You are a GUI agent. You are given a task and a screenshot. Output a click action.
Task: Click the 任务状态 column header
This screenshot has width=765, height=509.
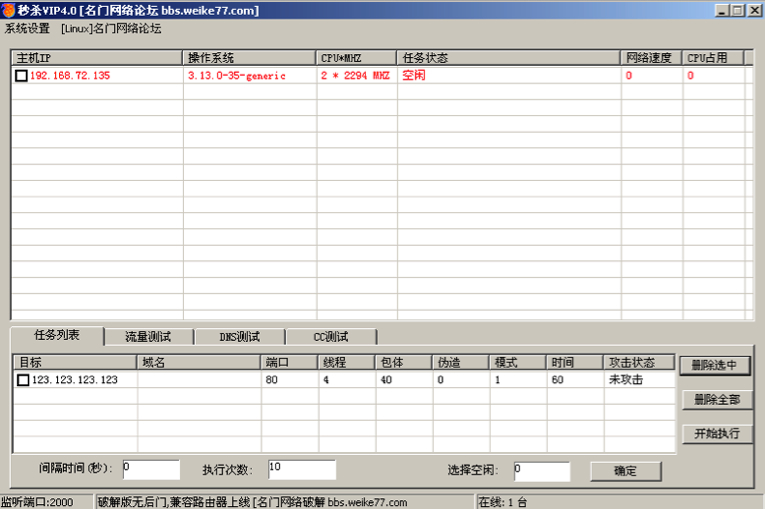pos(508,58)
